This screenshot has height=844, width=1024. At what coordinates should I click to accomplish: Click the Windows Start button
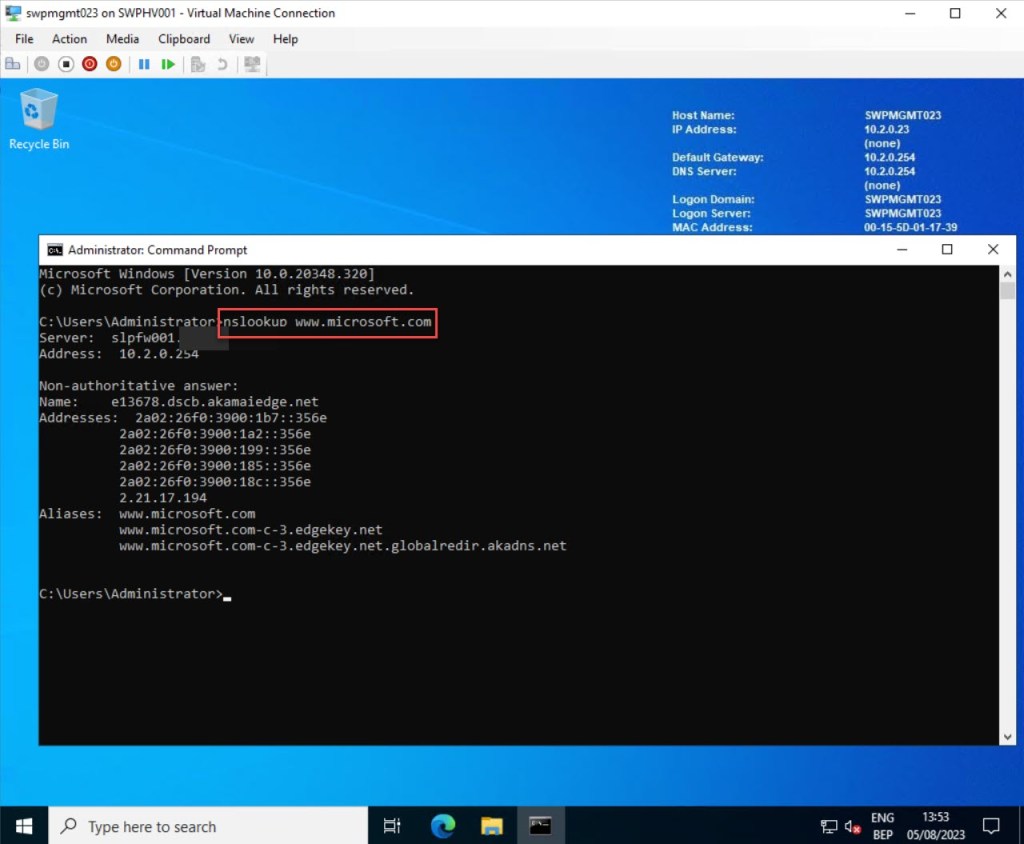[24, 826]
